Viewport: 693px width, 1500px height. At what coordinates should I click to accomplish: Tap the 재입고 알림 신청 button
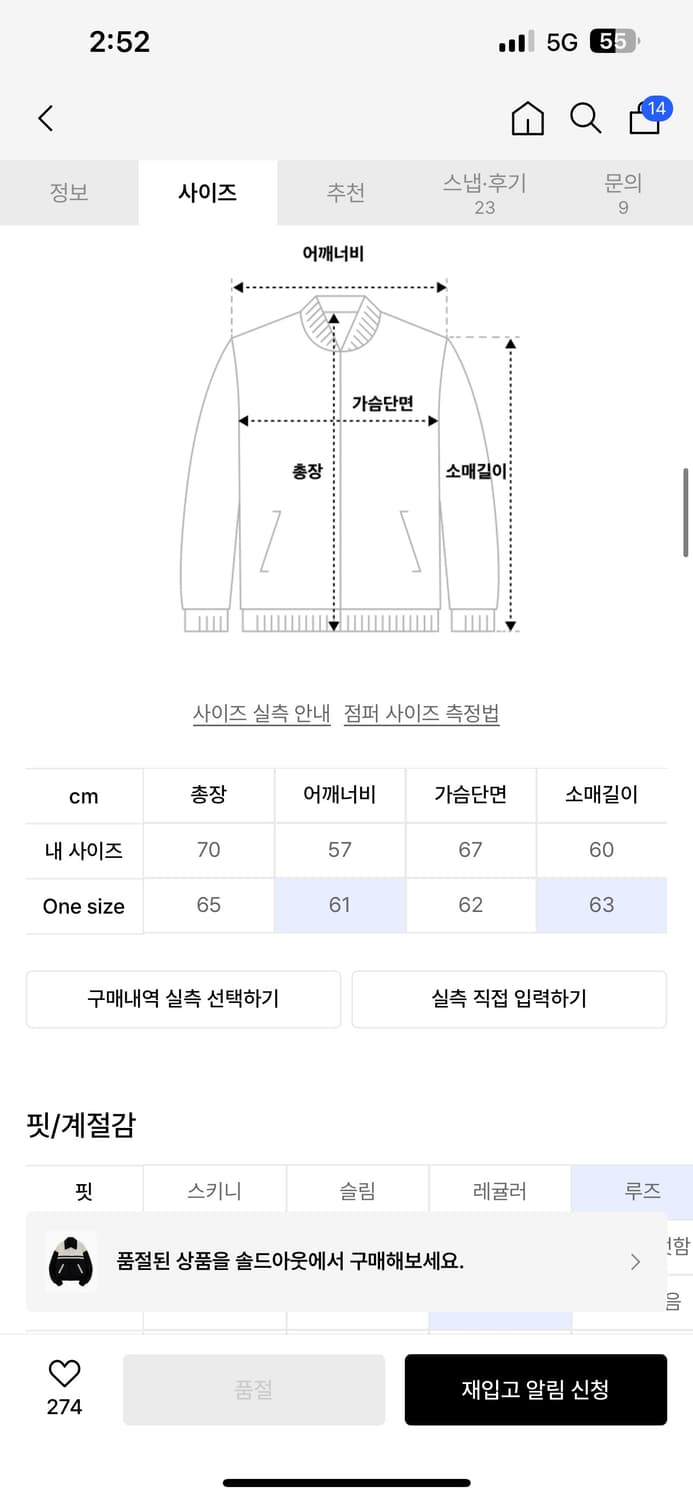536,1390
